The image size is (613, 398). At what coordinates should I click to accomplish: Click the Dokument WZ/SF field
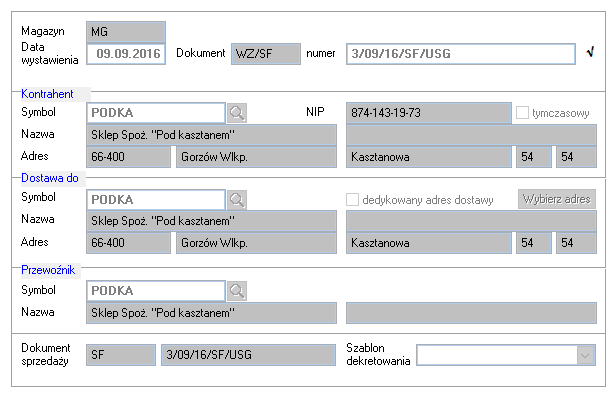click(266, 54)
